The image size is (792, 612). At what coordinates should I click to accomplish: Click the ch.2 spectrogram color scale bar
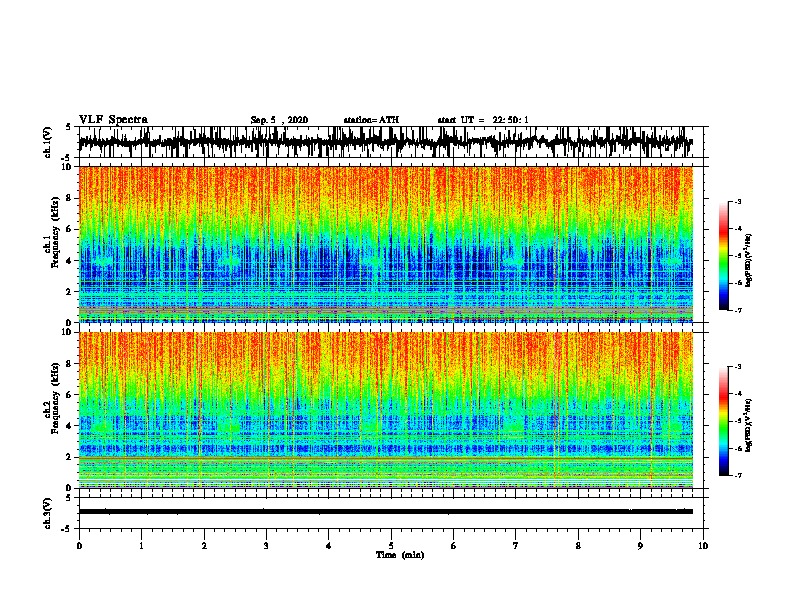723,421
